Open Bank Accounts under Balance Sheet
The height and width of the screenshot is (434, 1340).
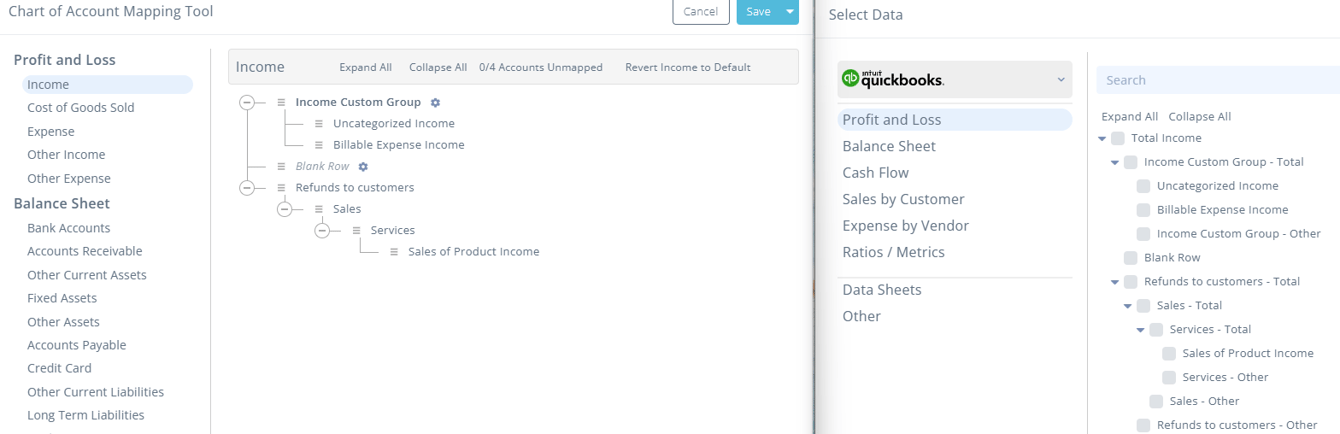[69, 228]
